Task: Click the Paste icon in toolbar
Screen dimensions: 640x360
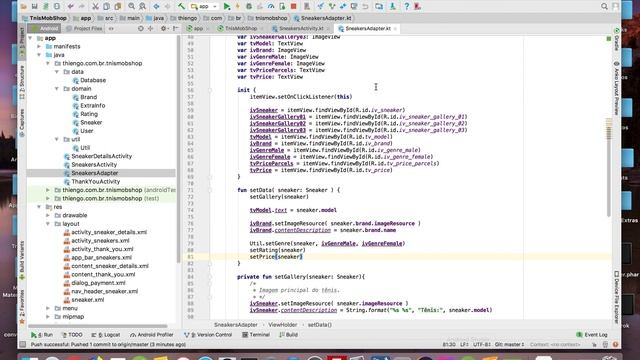Action: (118, 7)
